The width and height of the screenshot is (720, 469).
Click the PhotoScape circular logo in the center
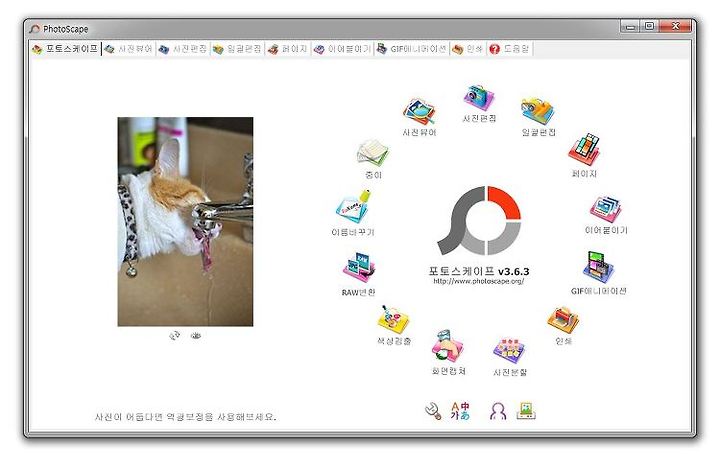[x=479, y=220]
